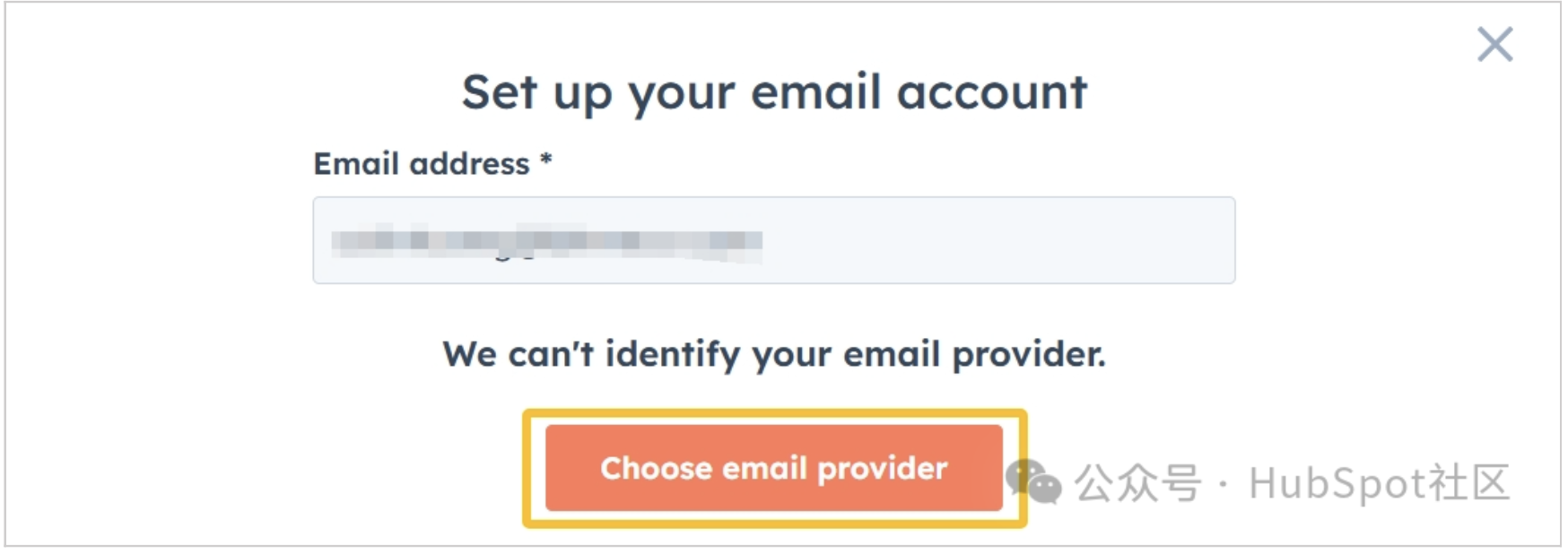1568x554 pixels.
Task: Close the email setup dialog
Action: (x=1494, y=44)
